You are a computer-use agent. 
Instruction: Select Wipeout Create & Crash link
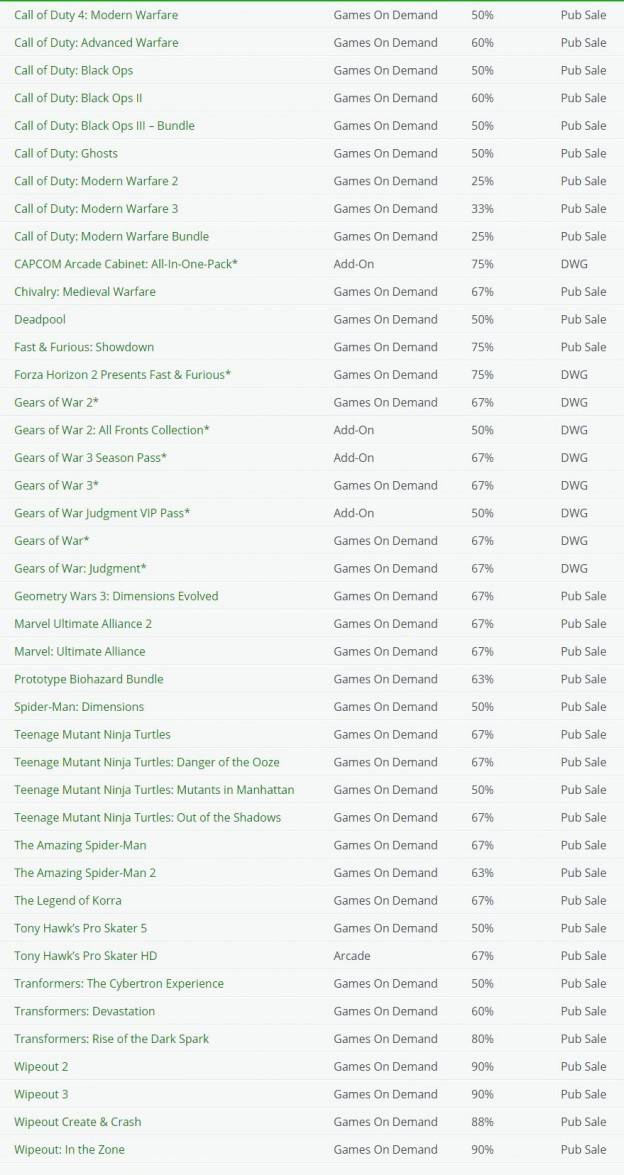pyautogui.click(x=77, y=1122)
